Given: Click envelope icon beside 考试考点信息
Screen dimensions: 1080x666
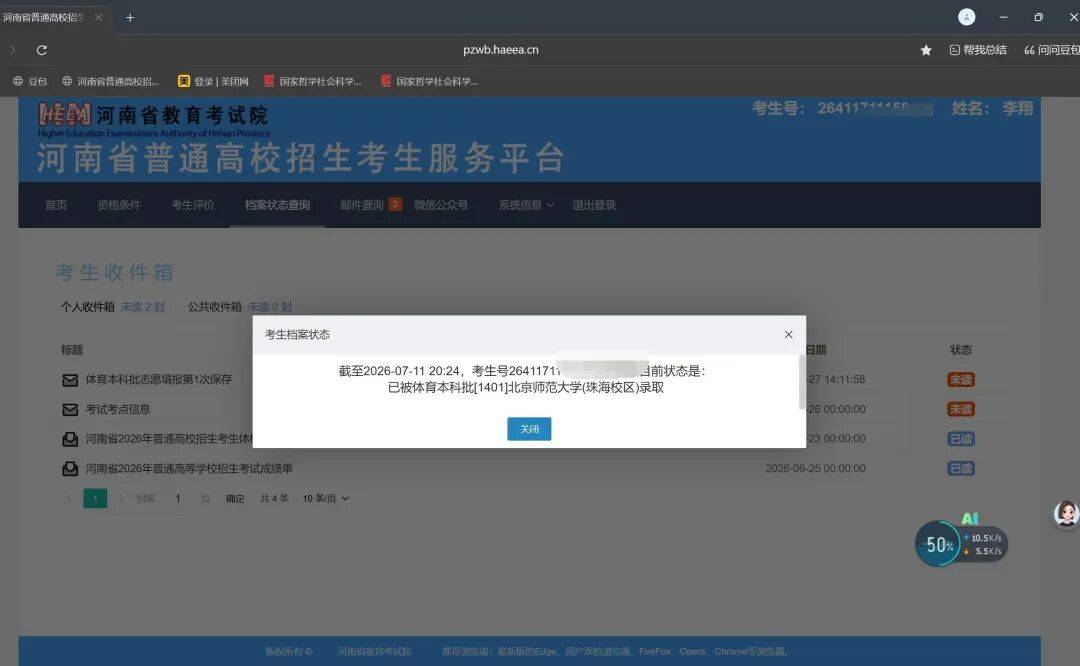Looking at the screenshot, I should pos(70,410).
